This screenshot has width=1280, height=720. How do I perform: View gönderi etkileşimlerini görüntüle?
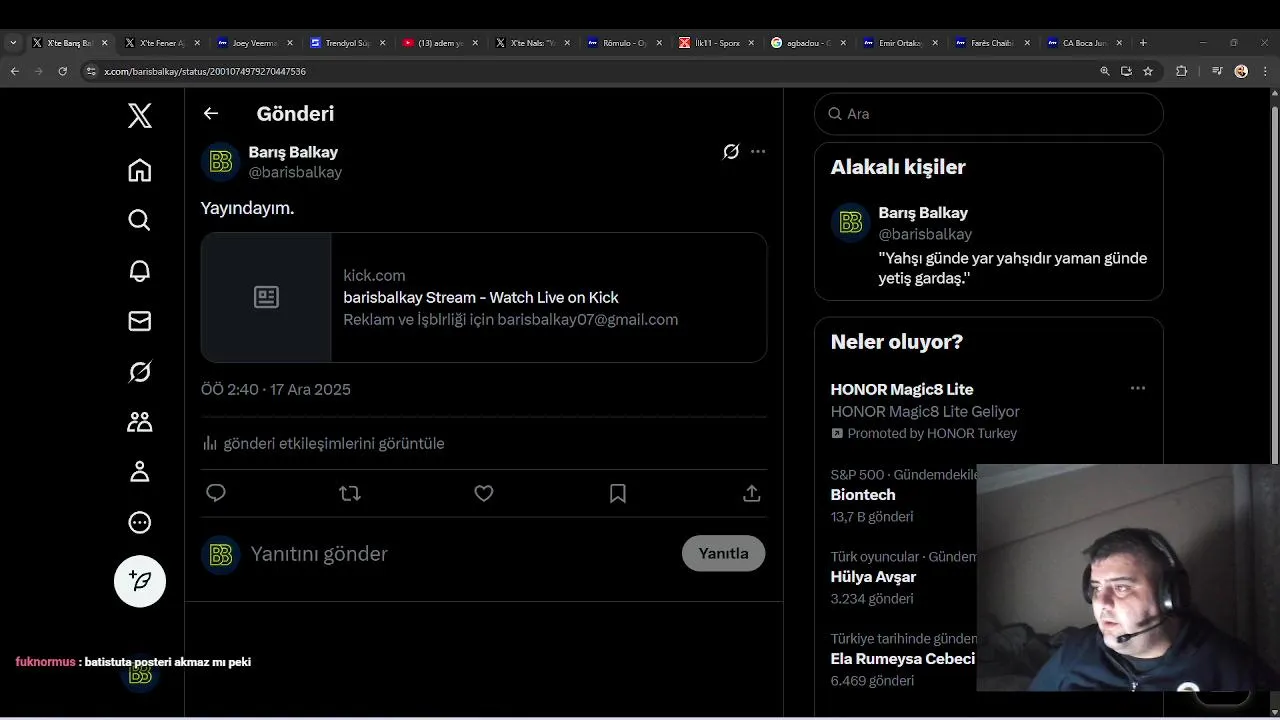(323, 443)
